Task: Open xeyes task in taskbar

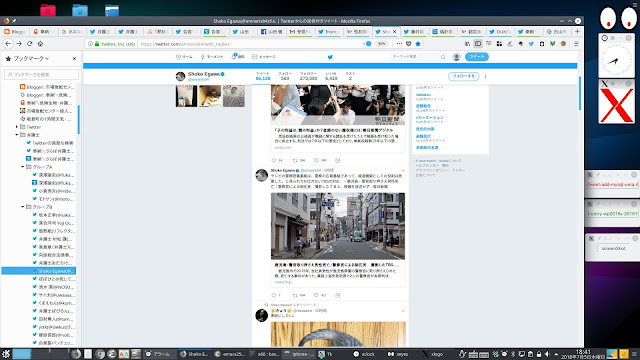Action: [x=398, y=354]
